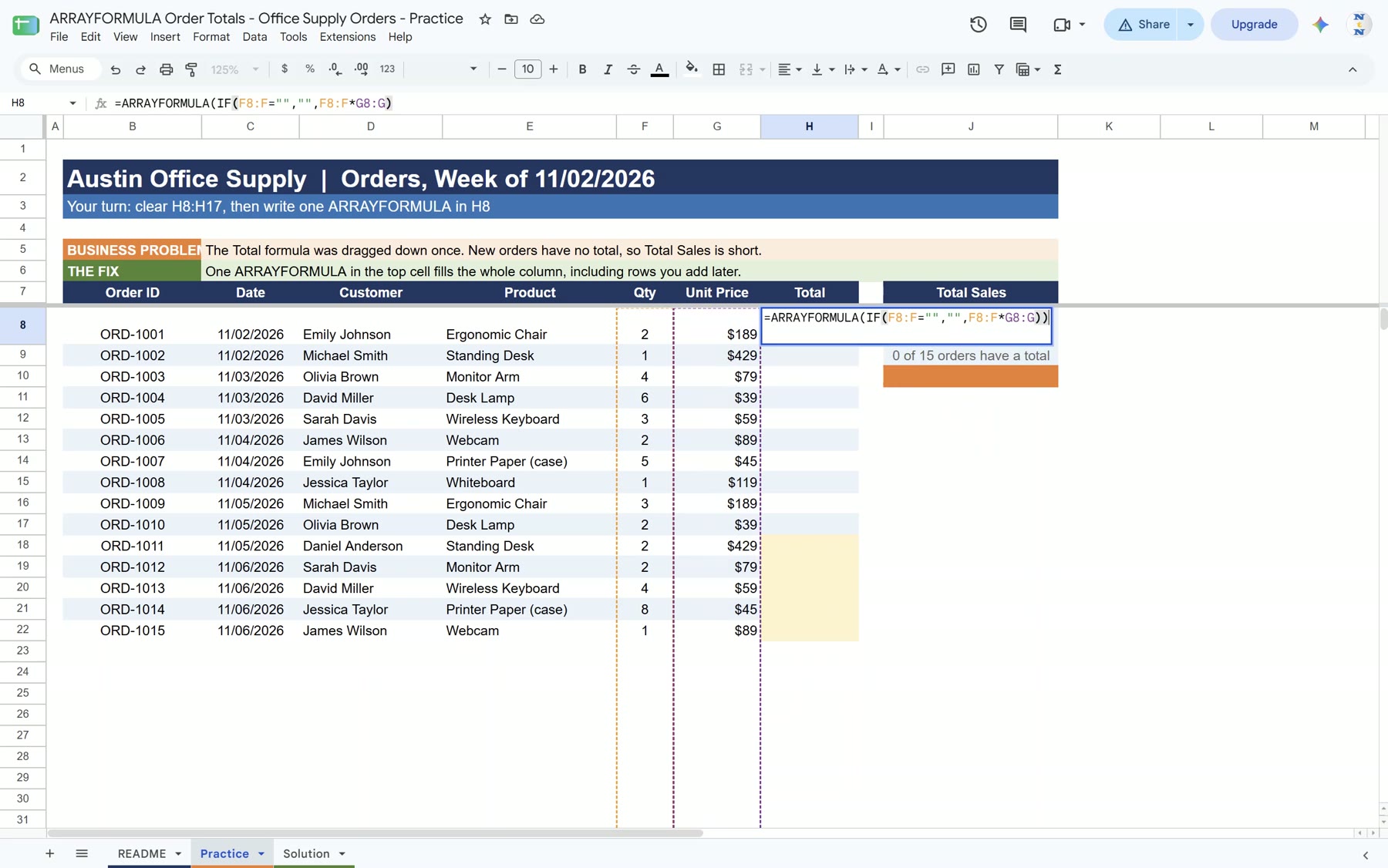Star this spreadsheet
This screenshot has height=868, width=1388.
pyautogui.click(x=485, y=19)
